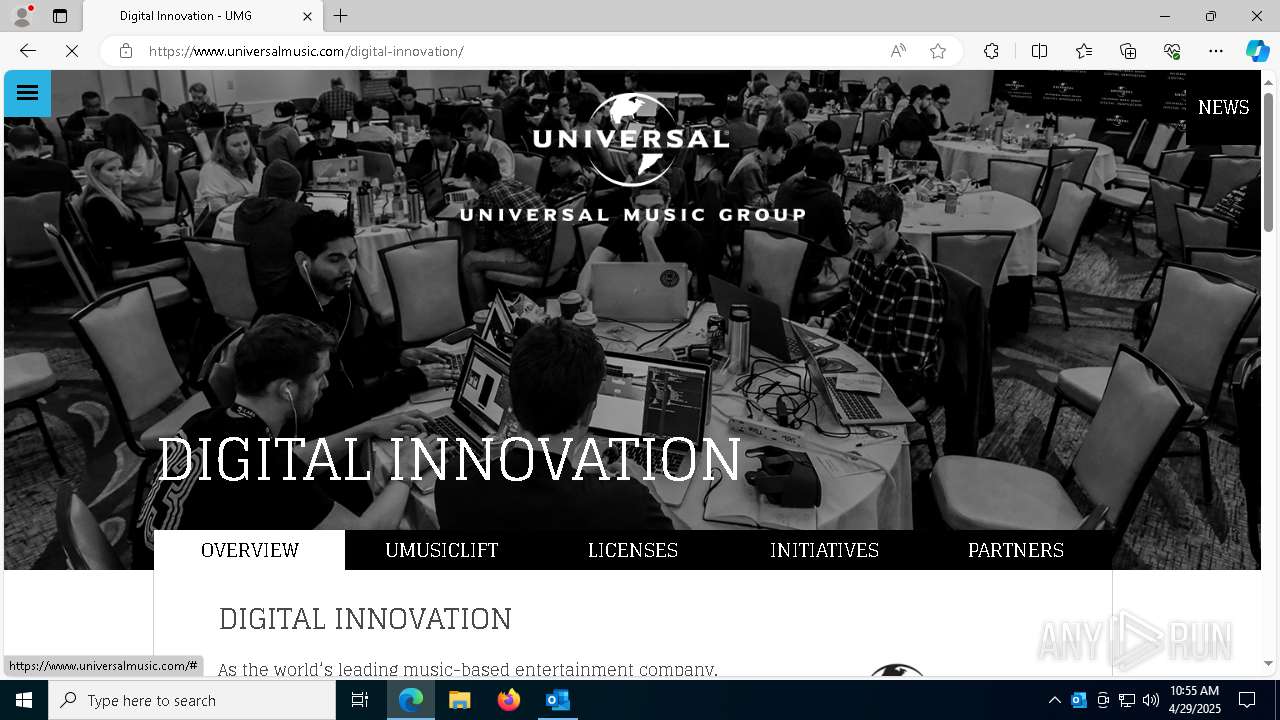Image resolution: width=1280 pixels, height=720 pixels.
Task: Open the Favorites list icon
Action: [1084, 51]
